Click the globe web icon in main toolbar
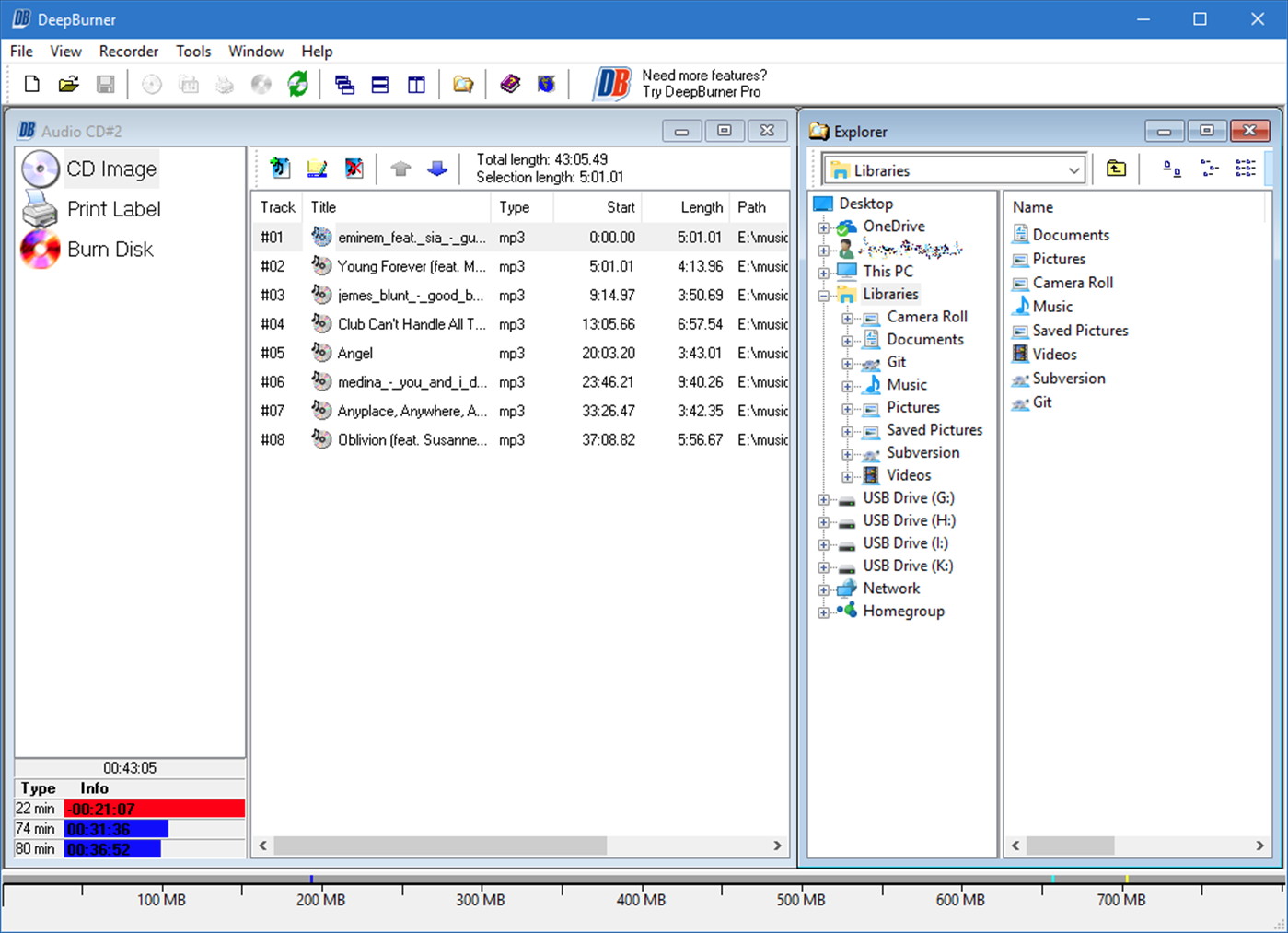The width and height of the screenshot is (1288, 933). click(546, 85)
